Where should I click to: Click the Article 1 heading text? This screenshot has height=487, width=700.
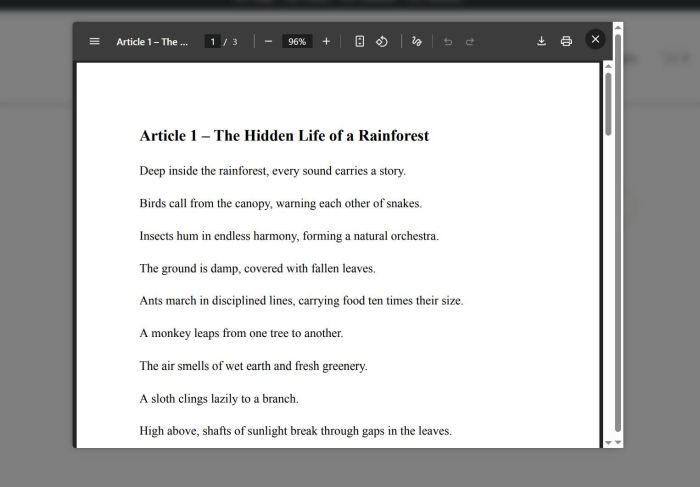284,135
